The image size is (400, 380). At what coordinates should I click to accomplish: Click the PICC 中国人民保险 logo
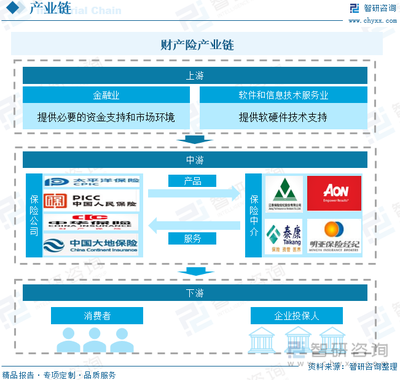[91, 201]
